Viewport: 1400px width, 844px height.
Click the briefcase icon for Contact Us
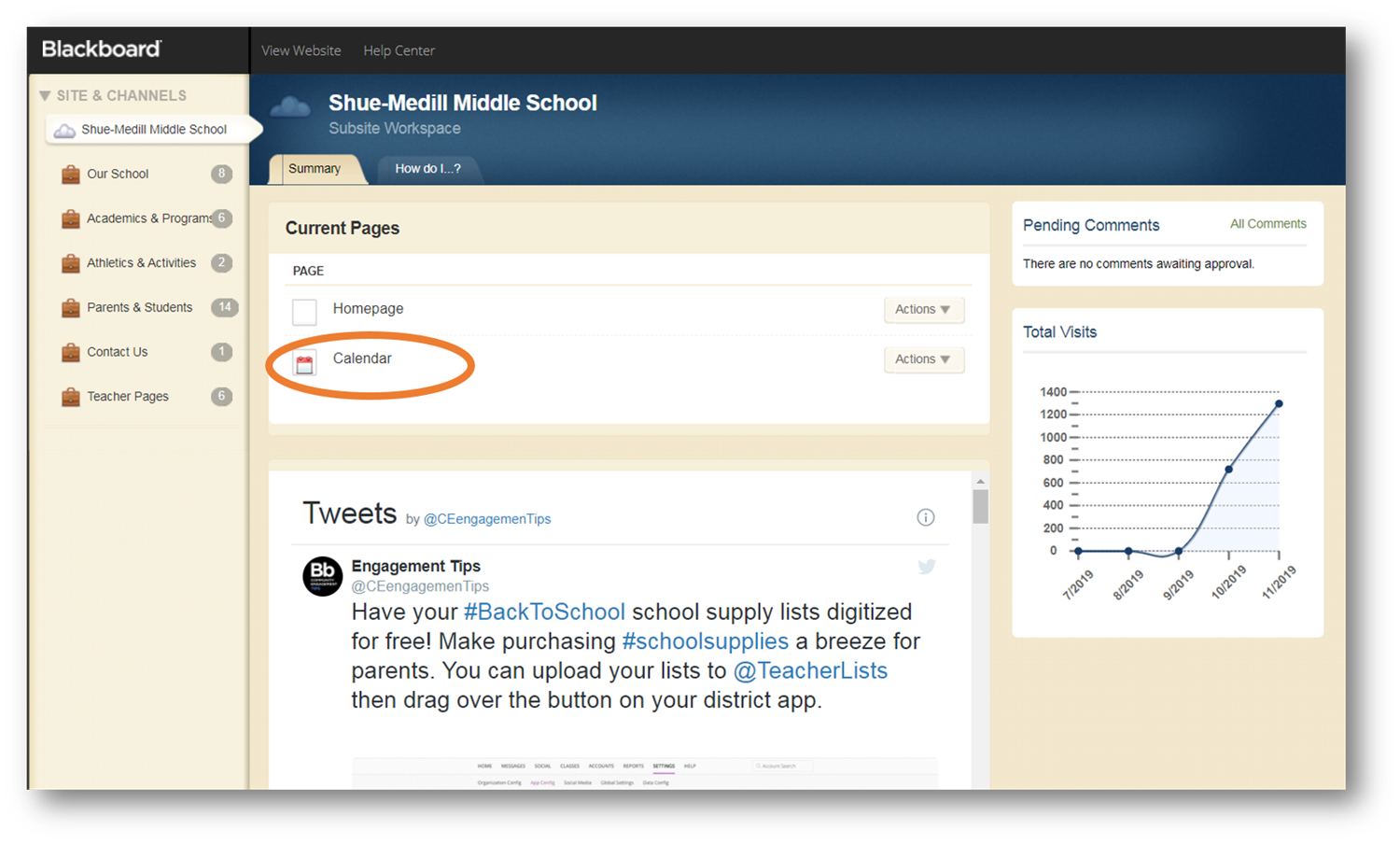tap(71, 352)
